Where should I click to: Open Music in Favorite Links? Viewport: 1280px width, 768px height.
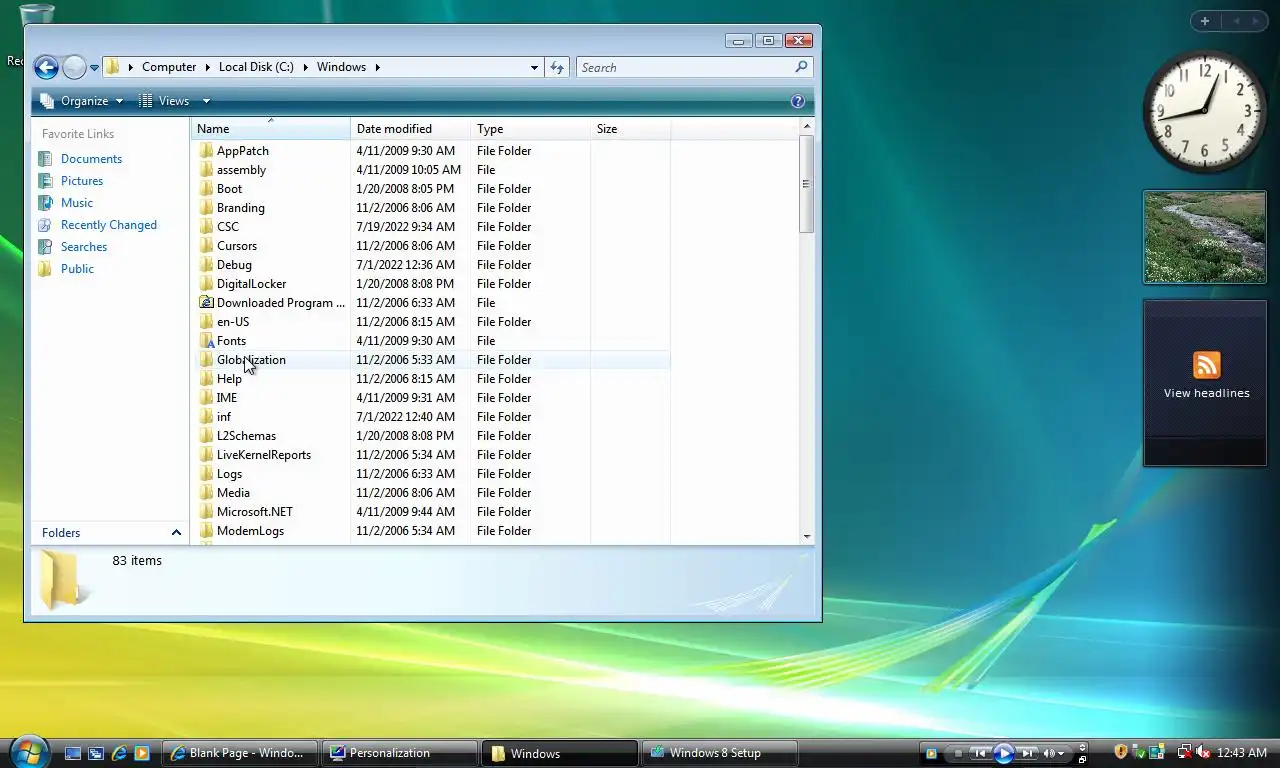point(77,203)
